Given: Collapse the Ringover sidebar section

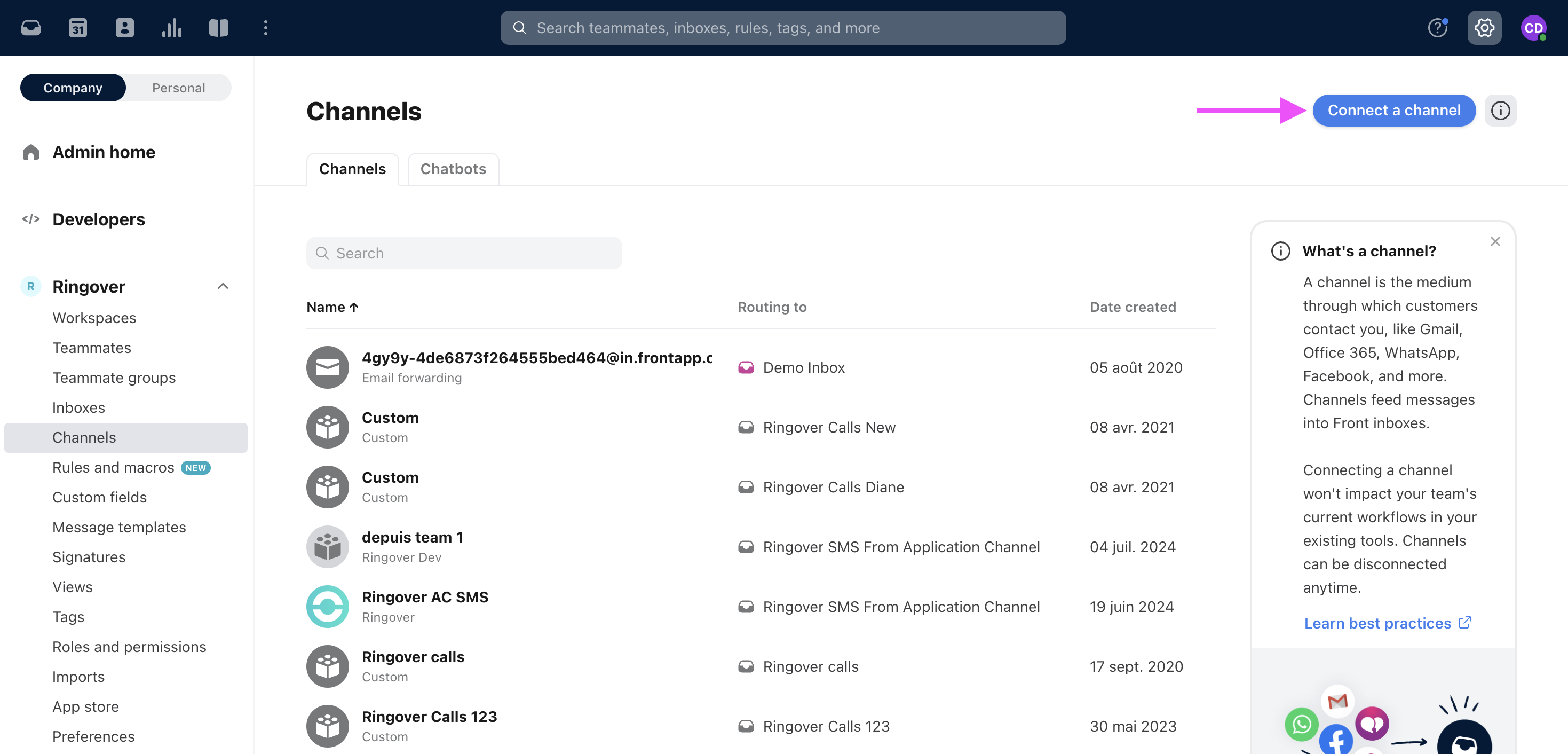Looking at the screenshot, I should click(x=223, y=286).
